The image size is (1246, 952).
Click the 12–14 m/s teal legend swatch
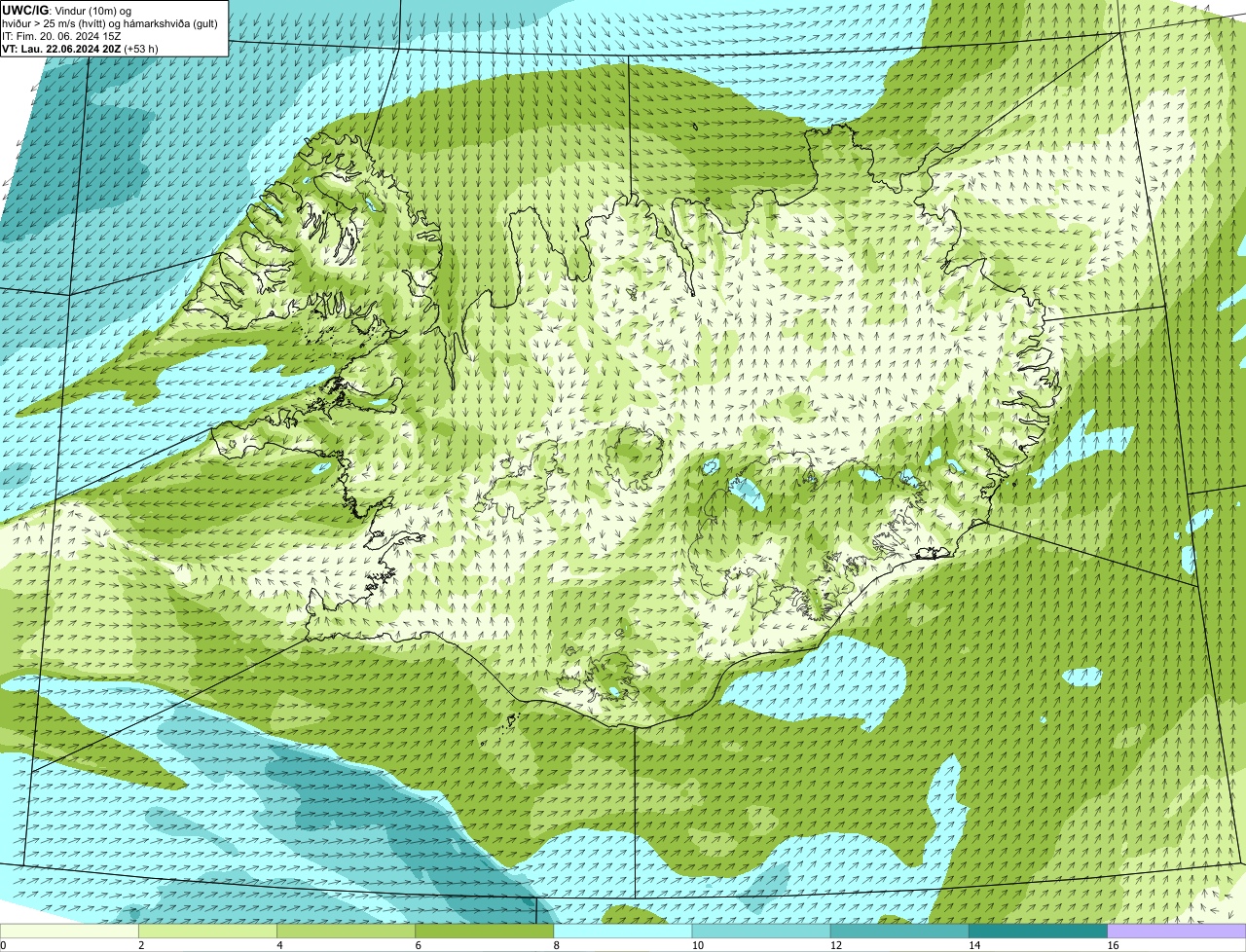point(899,931)
